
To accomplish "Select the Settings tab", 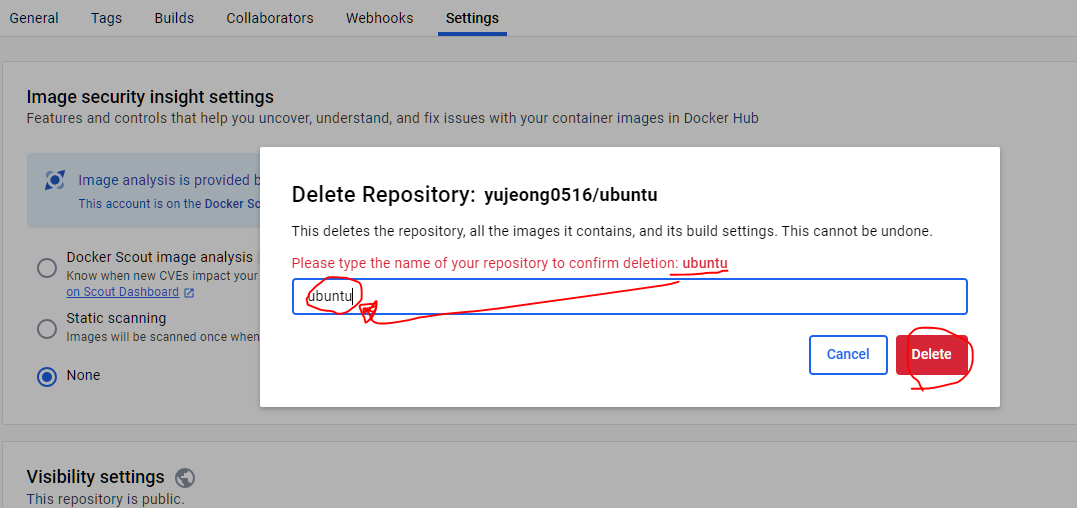I will coord(472,18).
